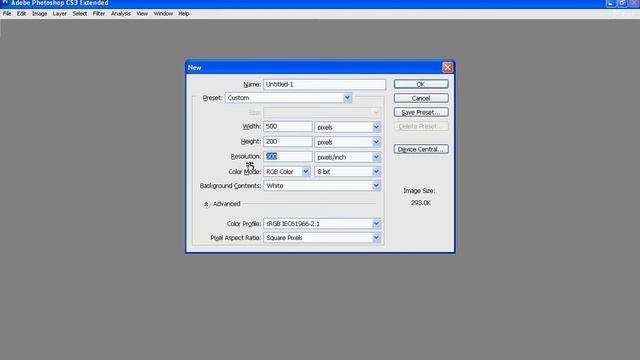Screen dimensions: 640x360
Task: Open the RGB Color mode dropdown
Action: [x=287, y=172]
